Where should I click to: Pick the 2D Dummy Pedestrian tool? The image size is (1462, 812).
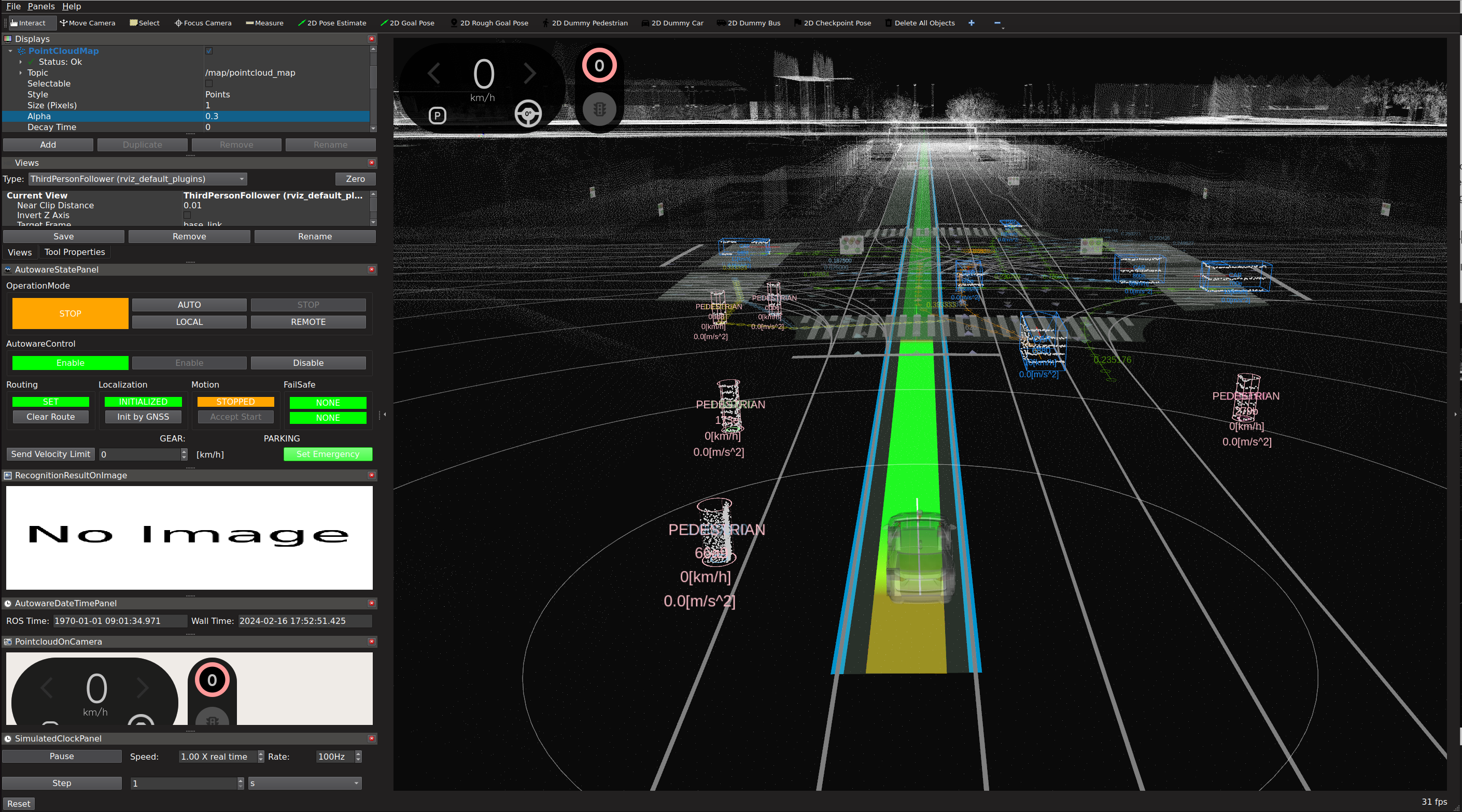(x=585, y=23)
